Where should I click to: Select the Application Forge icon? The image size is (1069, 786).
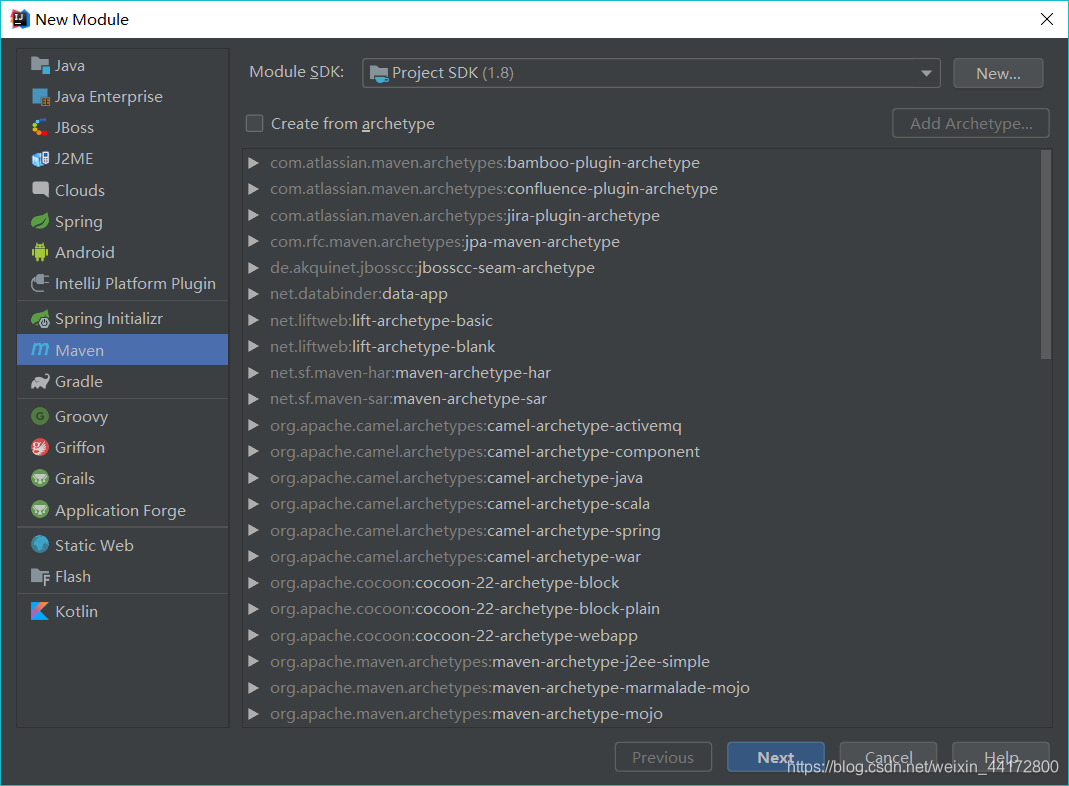coord(40,510)
